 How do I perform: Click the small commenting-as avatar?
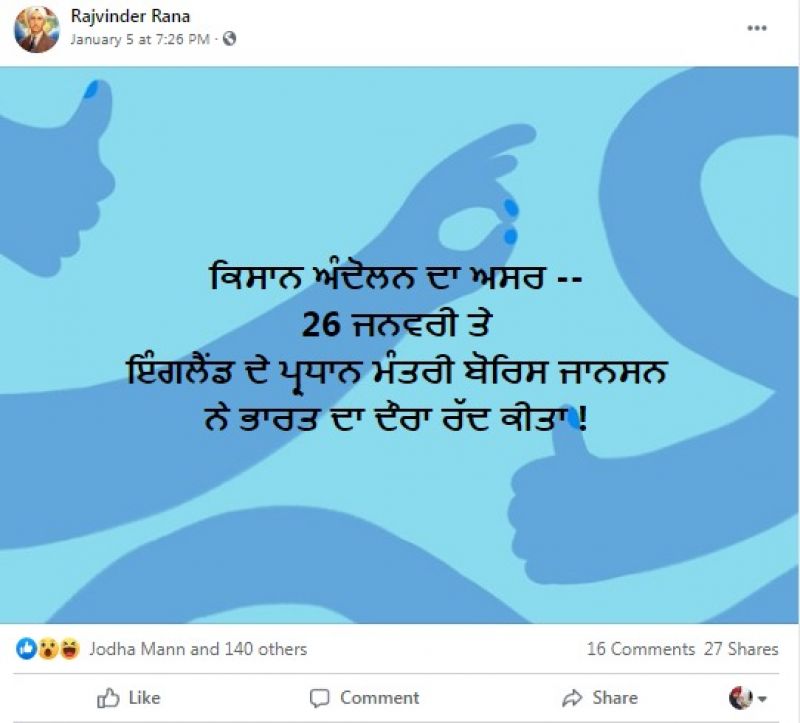pyautogui.click(x=741, y=697)
